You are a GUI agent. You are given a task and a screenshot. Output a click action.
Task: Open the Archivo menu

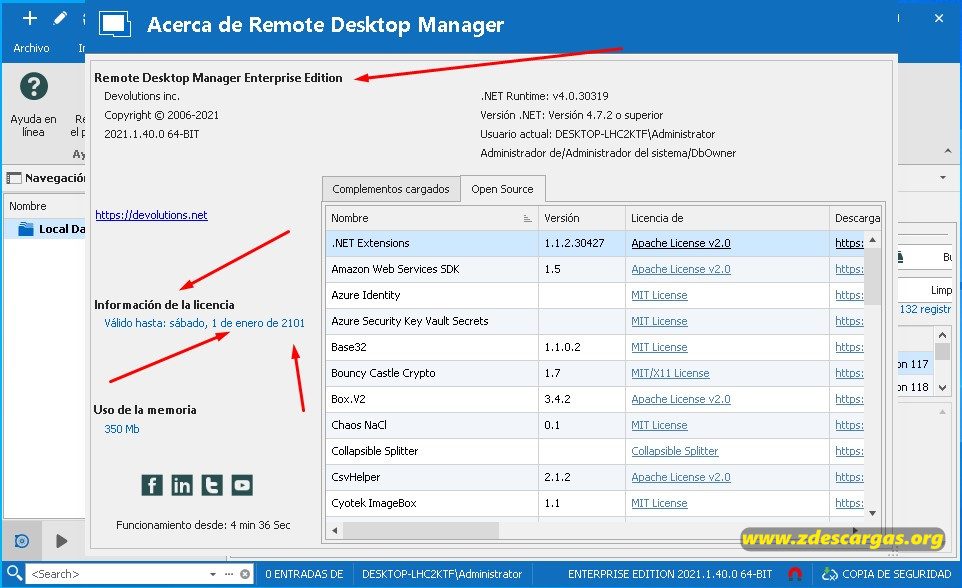(x=31, y=48)
